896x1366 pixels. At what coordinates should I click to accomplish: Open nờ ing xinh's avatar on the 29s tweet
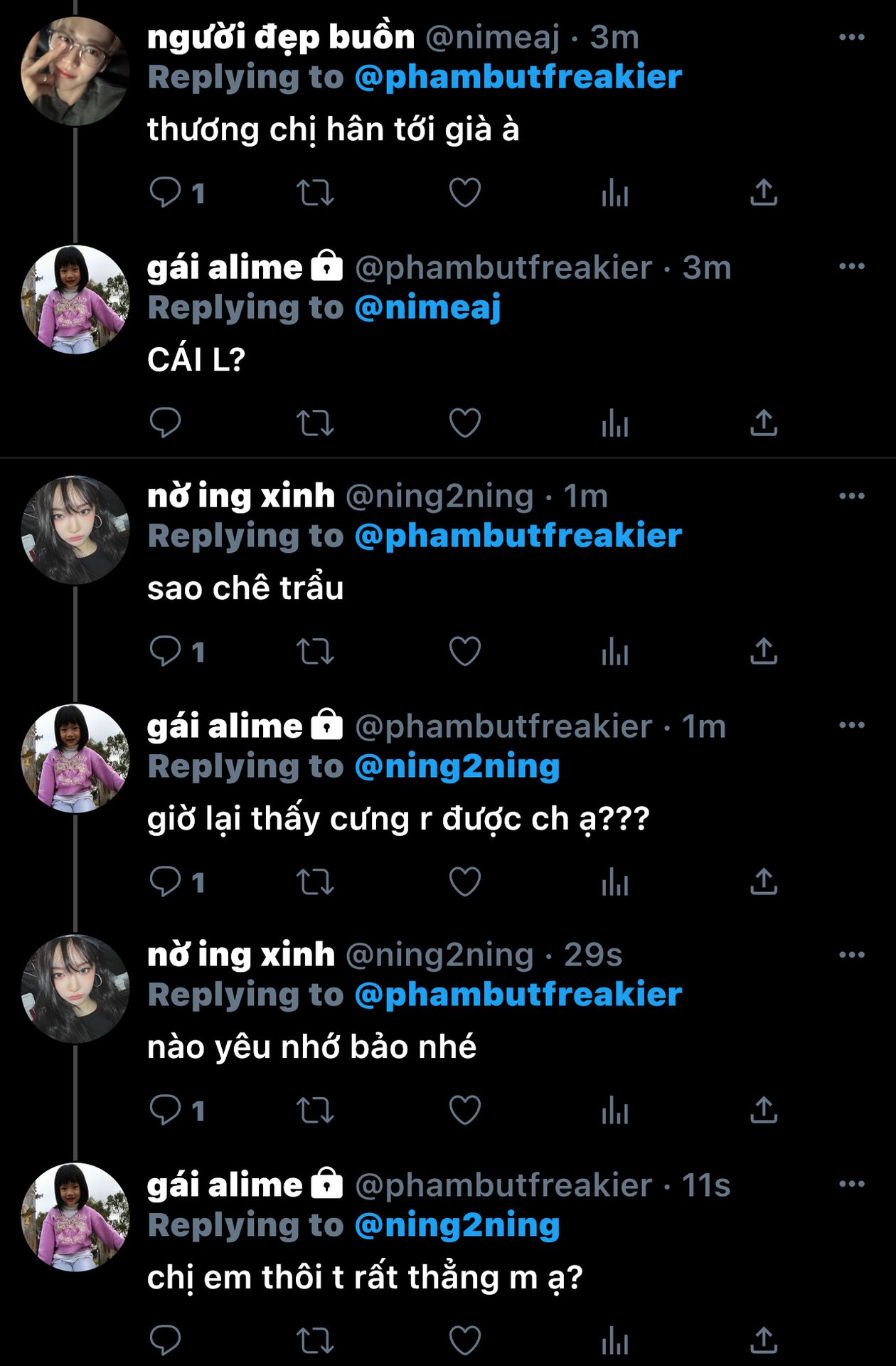75,989
